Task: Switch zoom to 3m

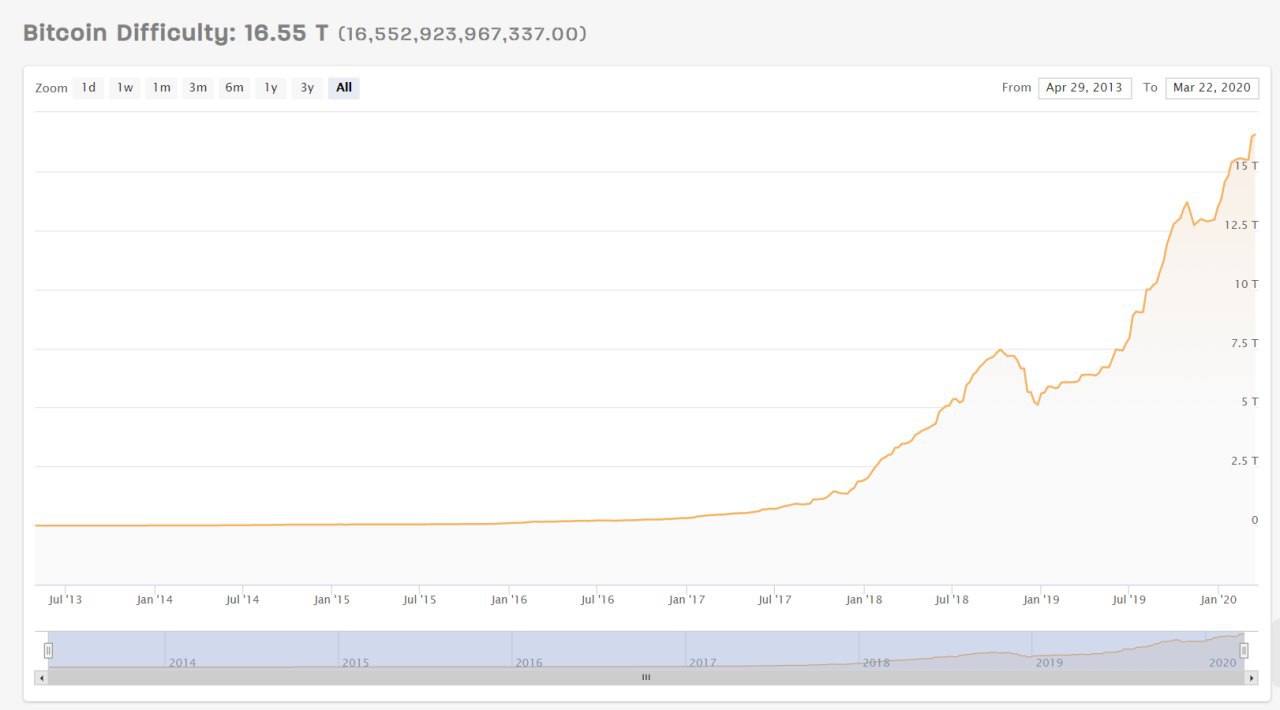Action: [x=198, y=88]
